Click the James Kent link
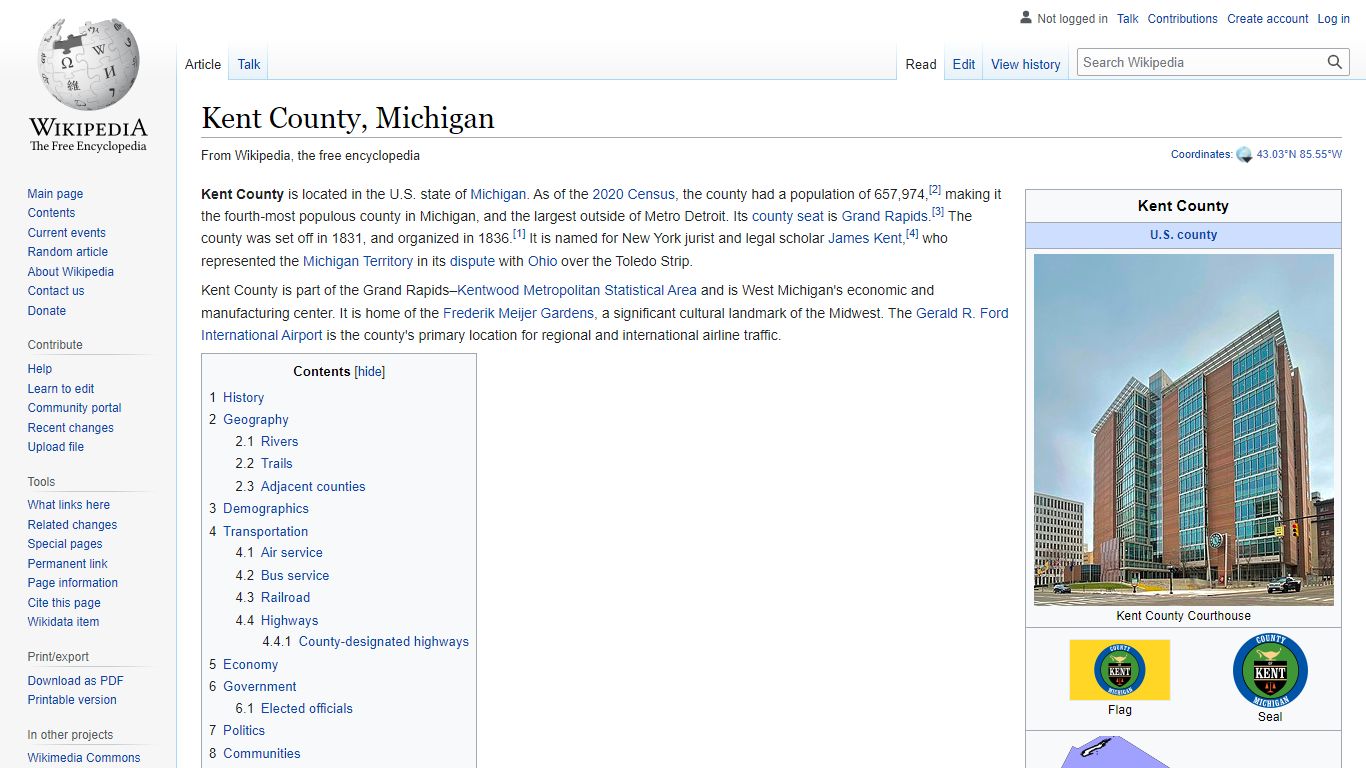 pos(865,238)
